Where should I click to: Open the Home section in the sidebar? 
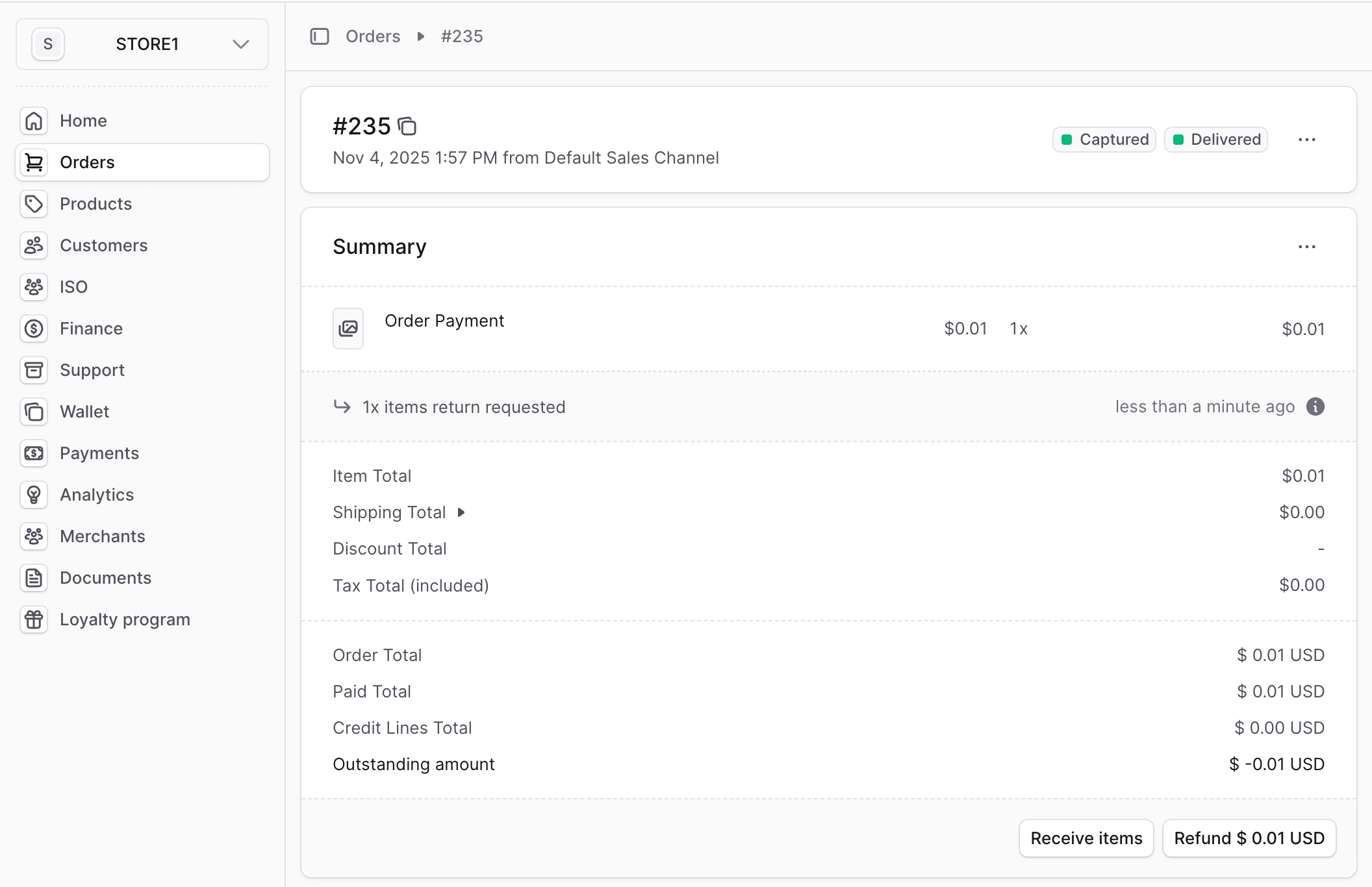pyautogui.click(x=83, y=121)
